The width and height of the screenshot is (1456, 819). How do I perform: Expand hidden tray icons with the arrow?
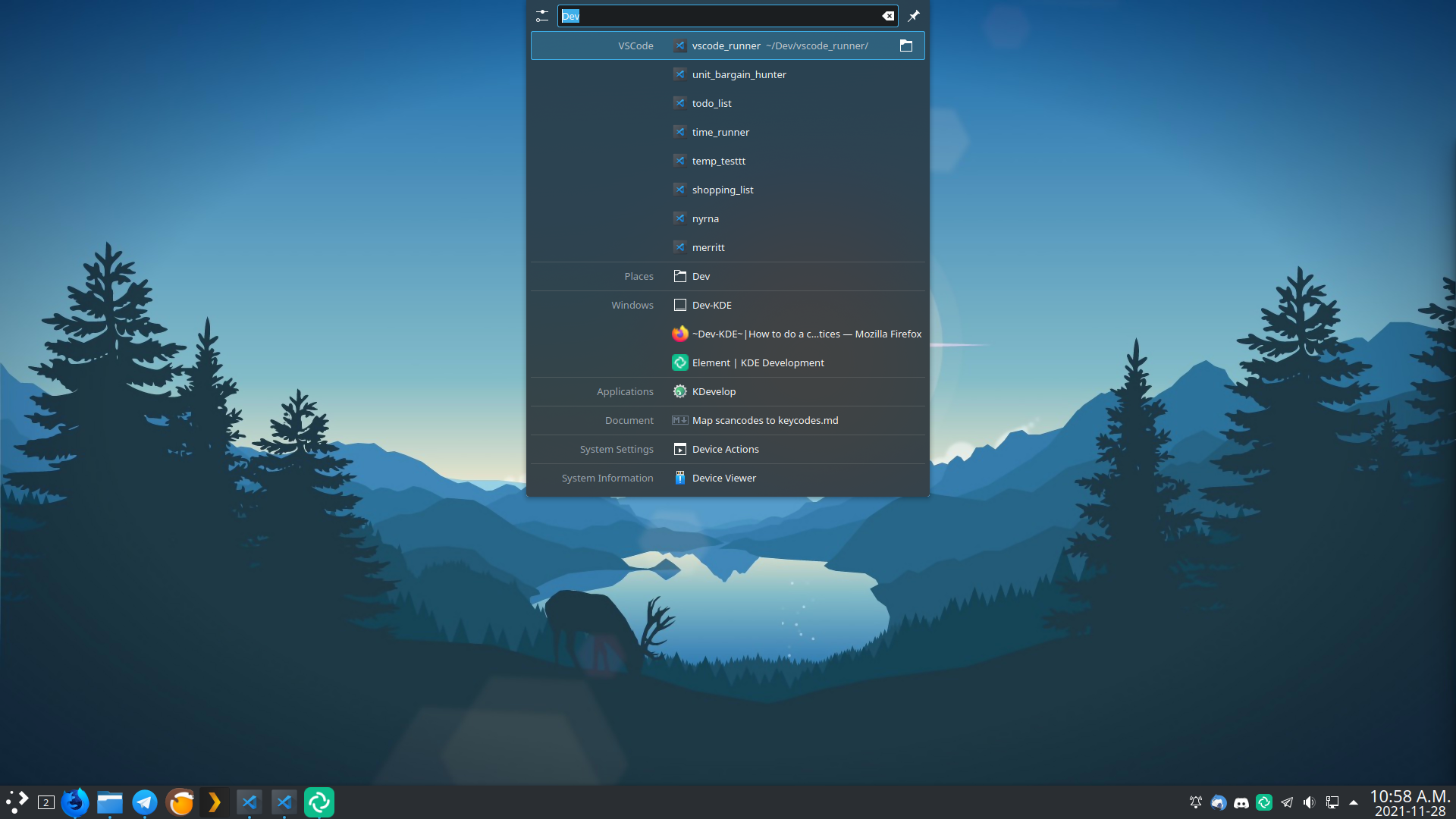(x=1354, y=802)
